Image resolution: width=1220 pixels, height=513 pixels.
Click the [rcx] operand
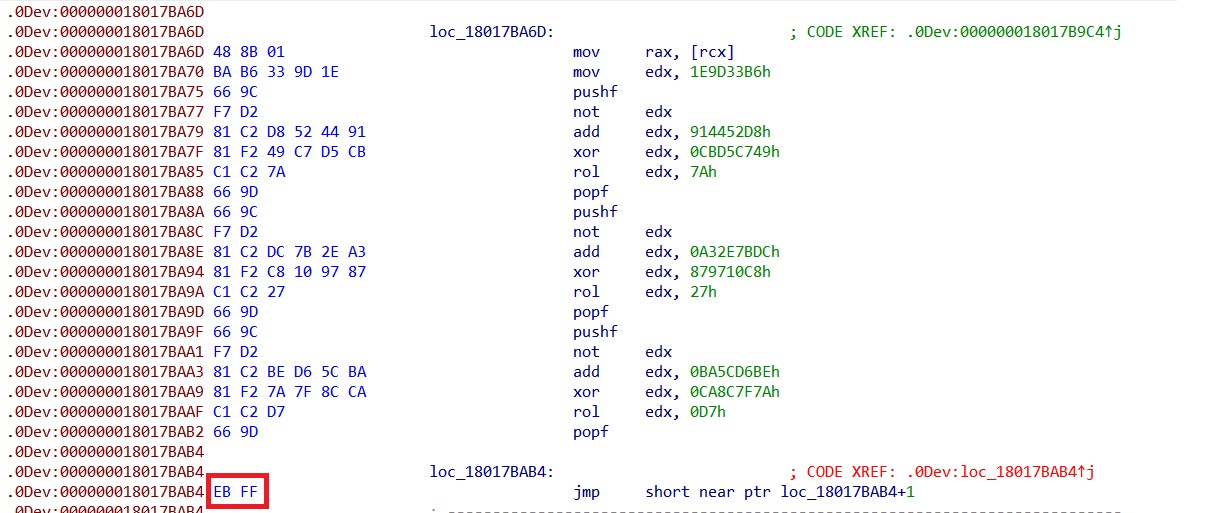coord(712,52)
